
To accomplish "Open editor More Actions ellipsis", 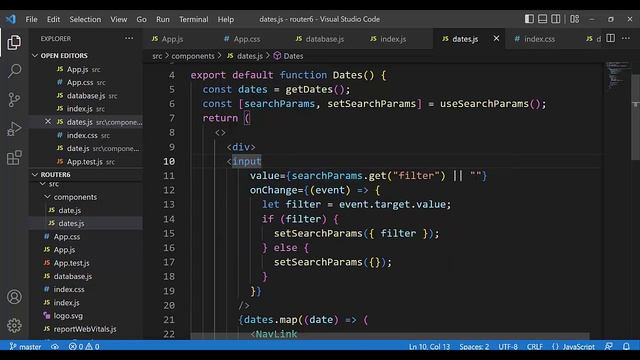I will (x=626, y=38).
